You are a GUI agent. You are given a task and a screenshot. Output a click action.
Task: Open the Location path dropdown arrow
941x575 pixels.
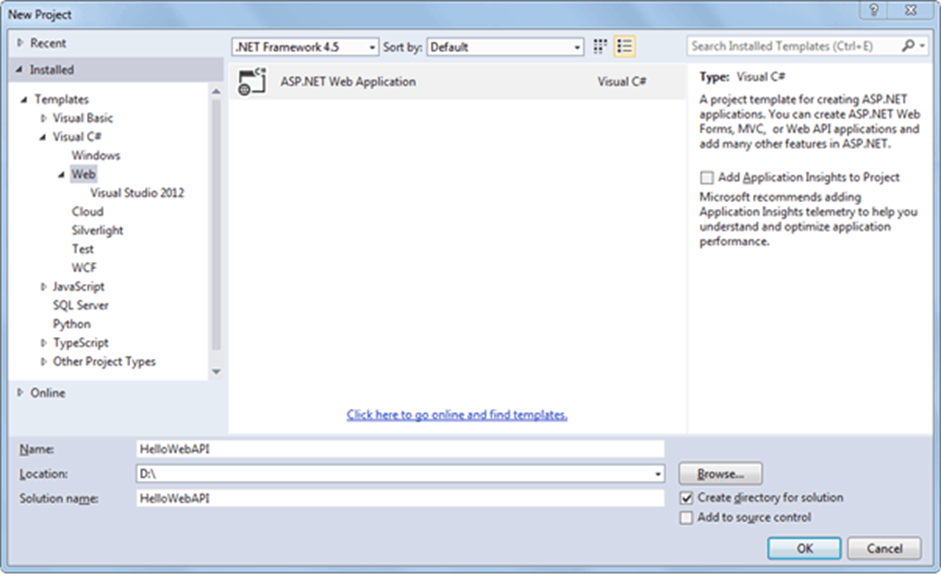(658, 474)
